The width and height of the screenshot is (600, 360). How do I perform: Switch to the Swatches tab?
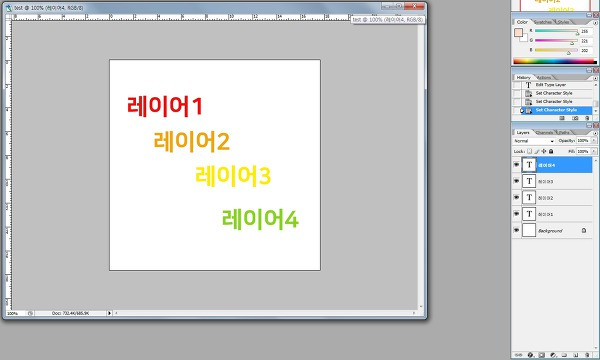click(543, 22)
